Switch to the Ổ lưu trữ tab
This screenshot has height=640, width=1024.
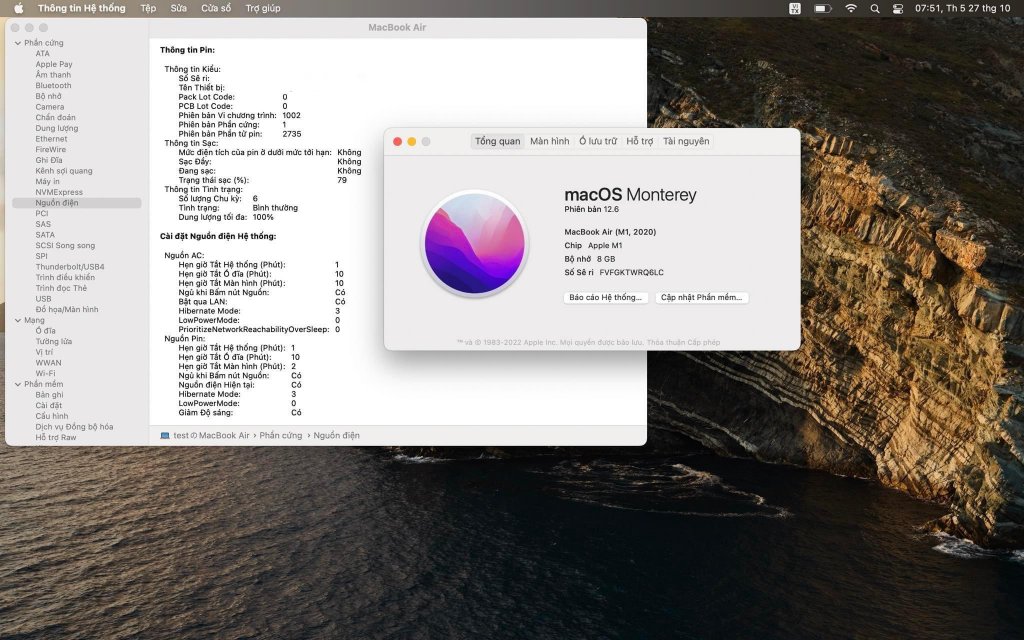[x=598, y=141]
